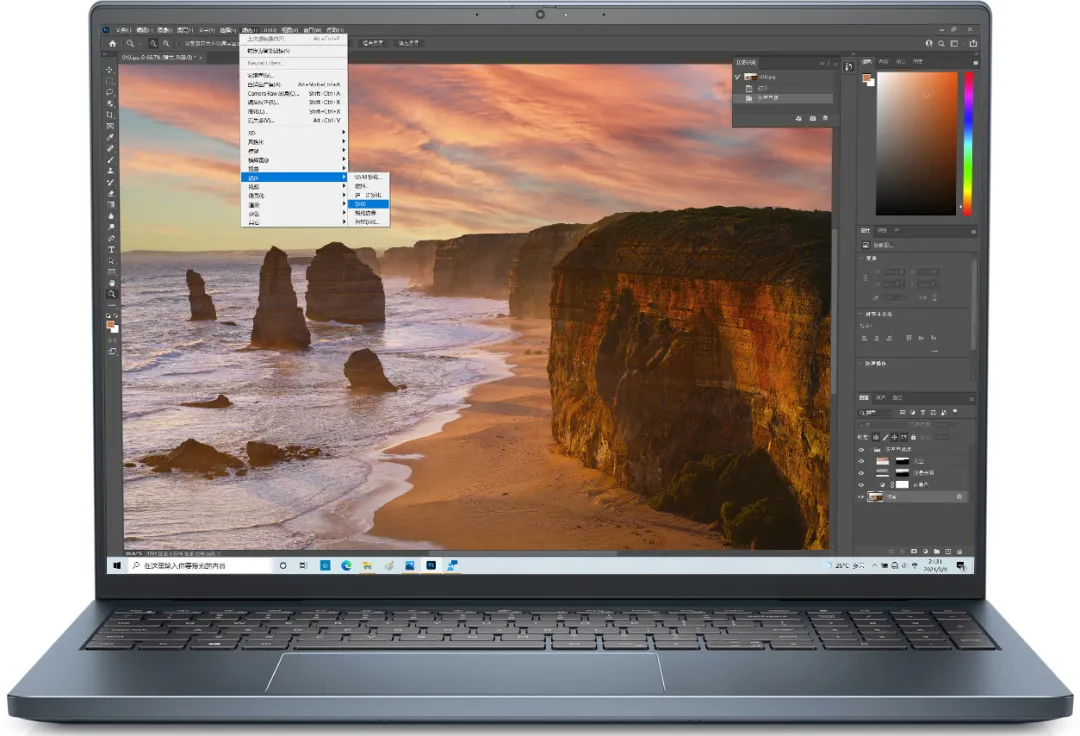Open the Color panel flyout menu
Screen dimensions: 1080x736
coord(975,63)
